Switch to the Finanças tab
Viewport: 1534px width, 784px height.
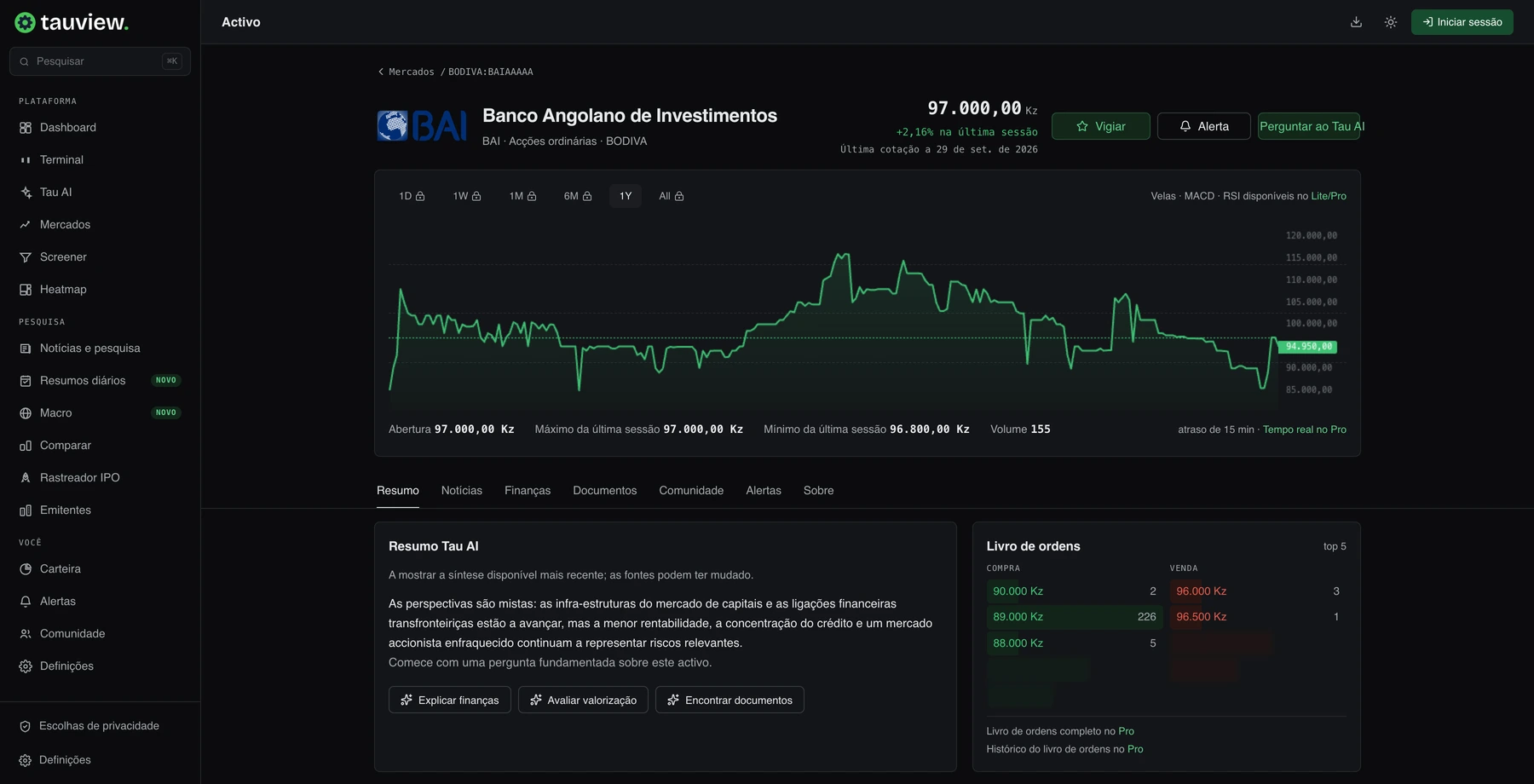tap(528, 491)
